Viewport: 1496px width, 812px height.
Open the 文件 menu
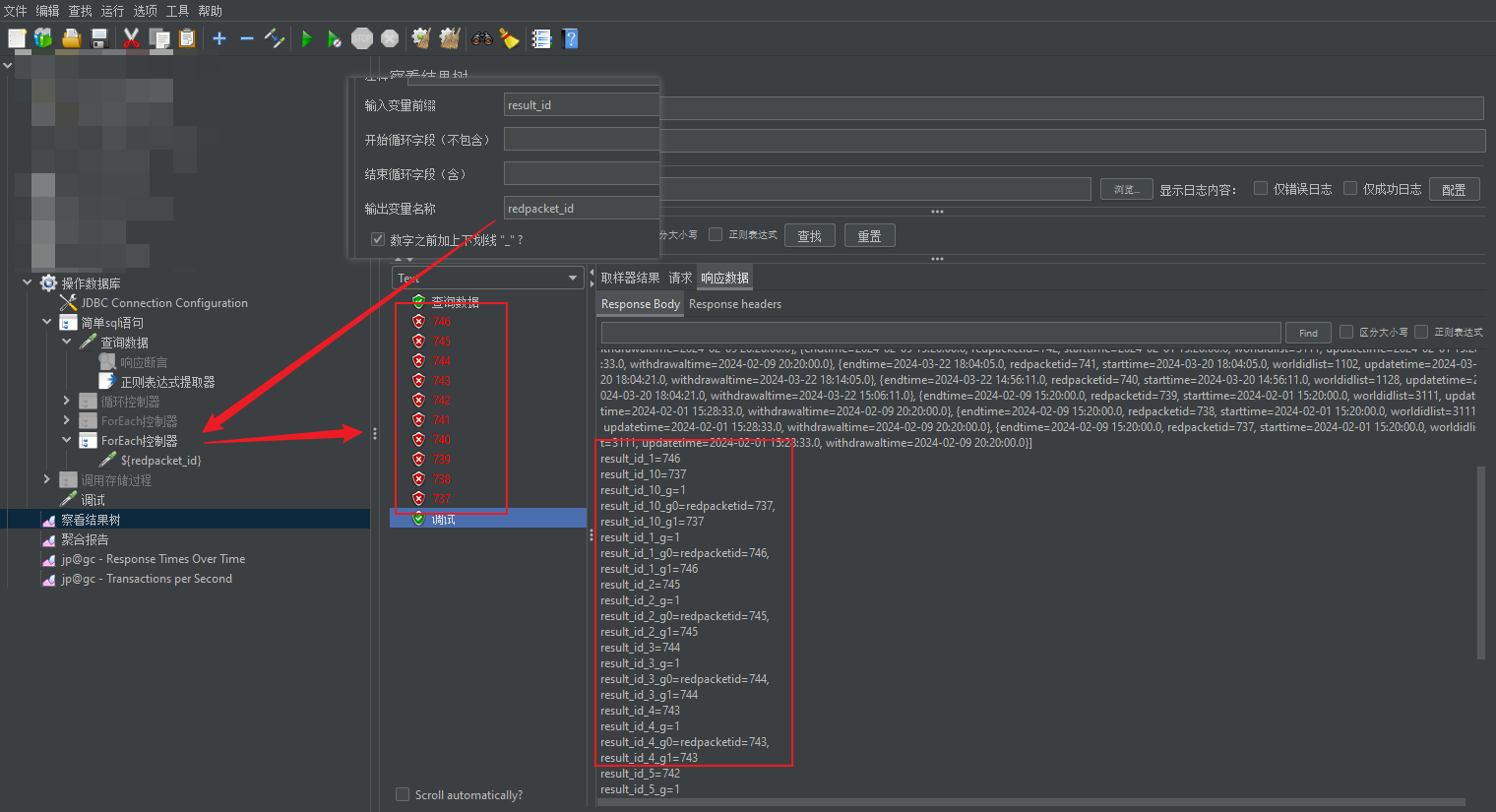pos(16,11)
